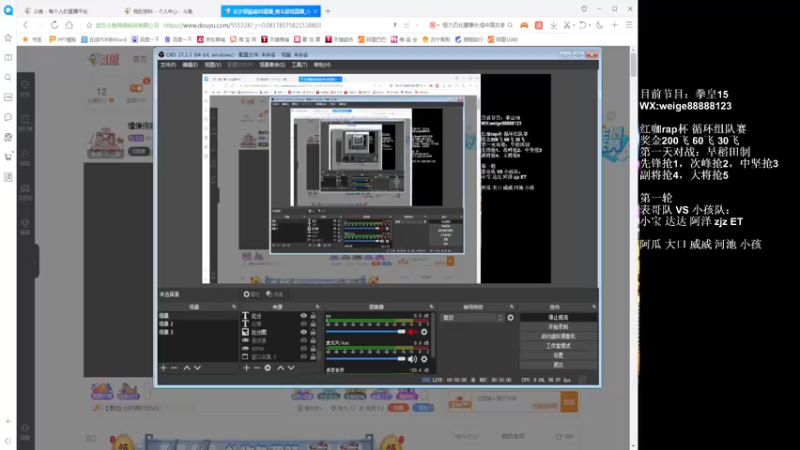Pop out the Controls dock panel
Screen dimensions: 800x450
point(594,307)
